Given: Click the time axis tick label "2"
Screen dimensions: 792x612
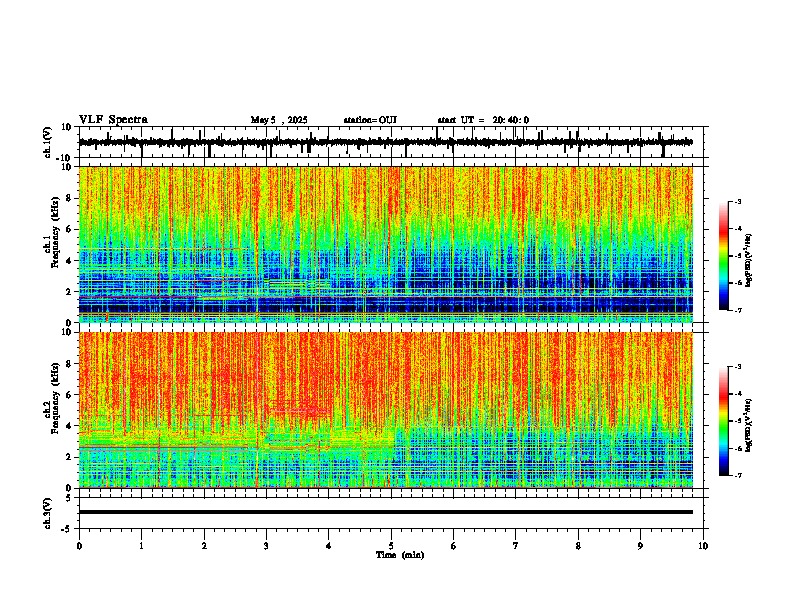Looking at the screenshot, I should (x=204, y=546).
